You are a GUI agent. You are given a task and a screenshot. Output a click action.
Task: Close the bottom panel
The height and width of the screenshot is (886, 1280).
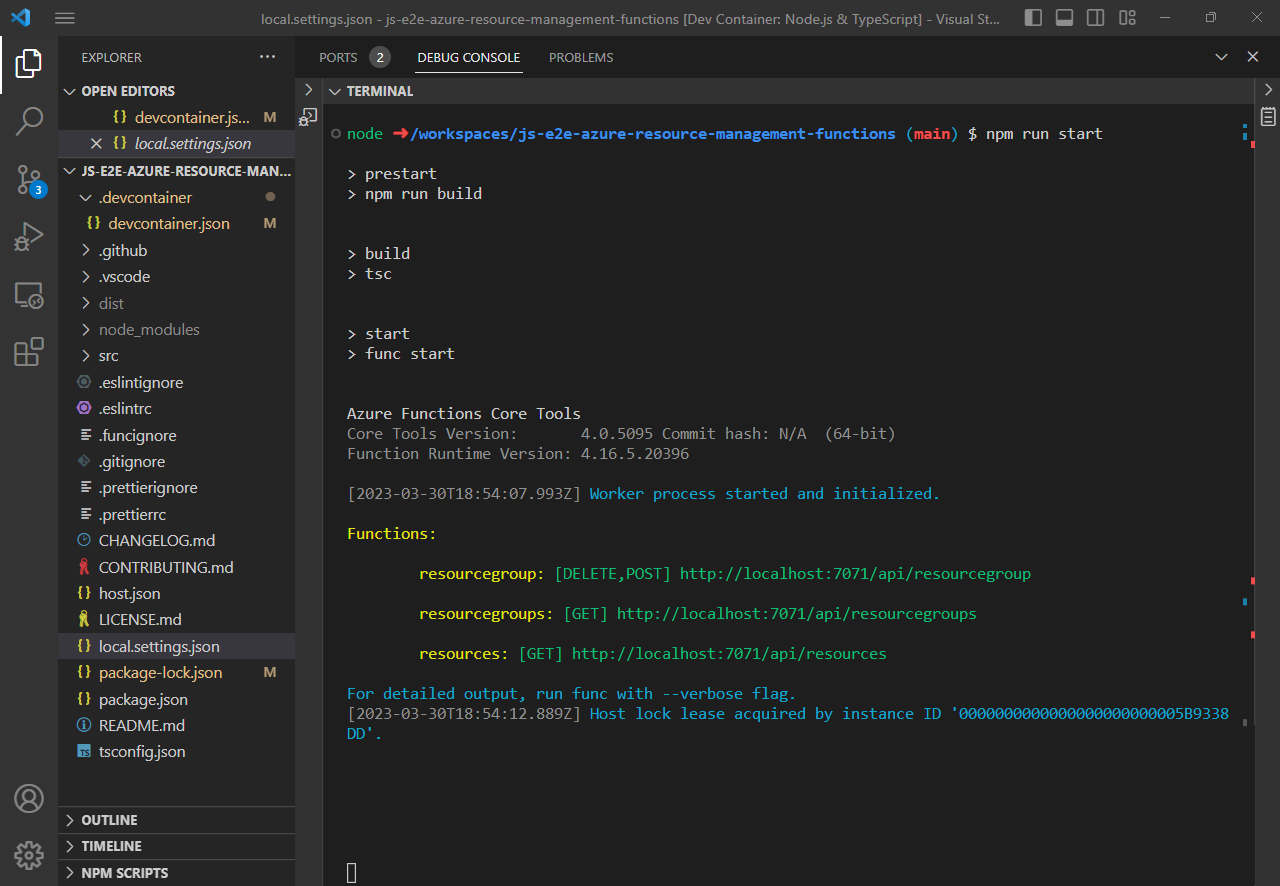(1252, 57)
